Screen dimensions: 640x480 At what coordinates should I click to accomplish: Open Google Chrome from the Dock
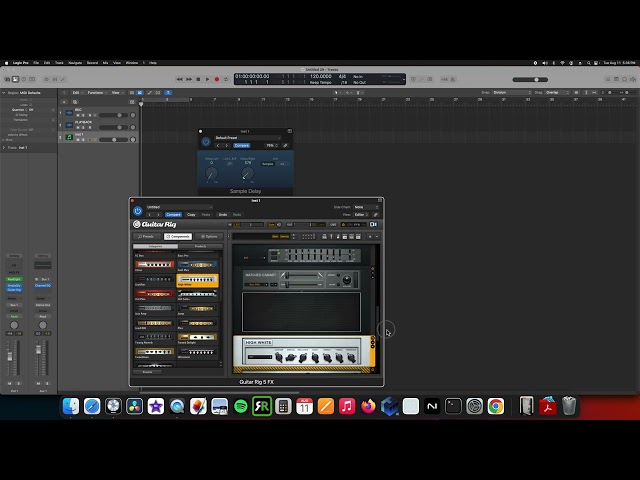[496, 407]
